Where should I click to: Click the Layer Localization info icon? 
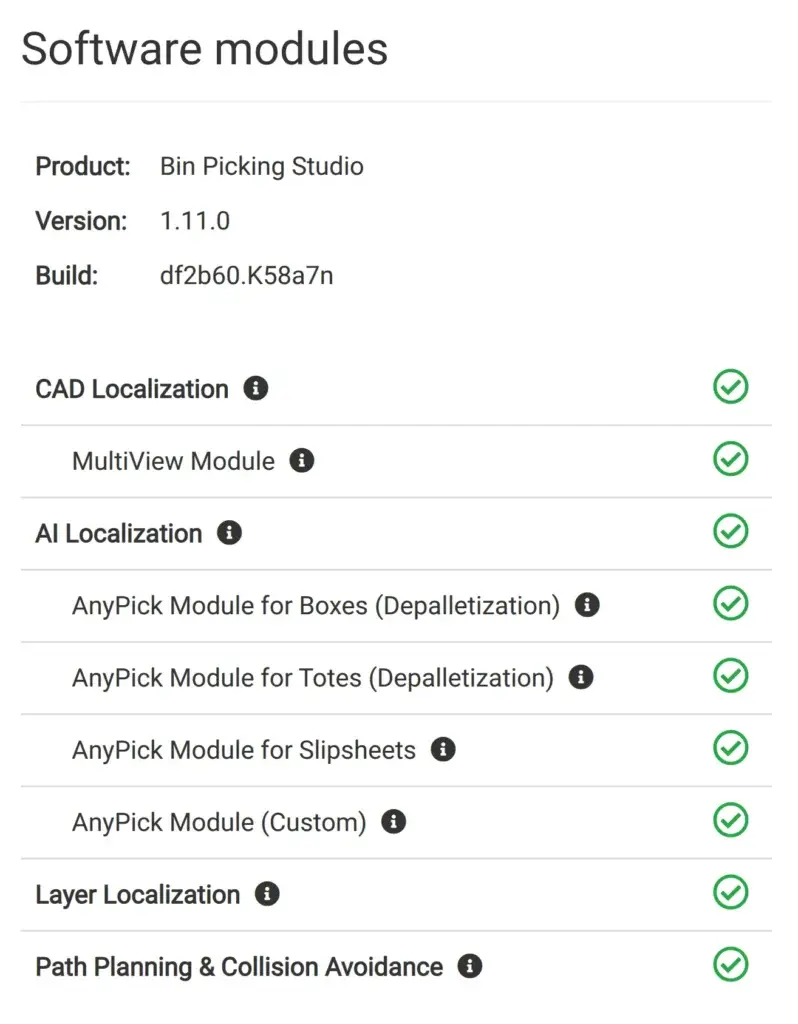tap(267, 894)
